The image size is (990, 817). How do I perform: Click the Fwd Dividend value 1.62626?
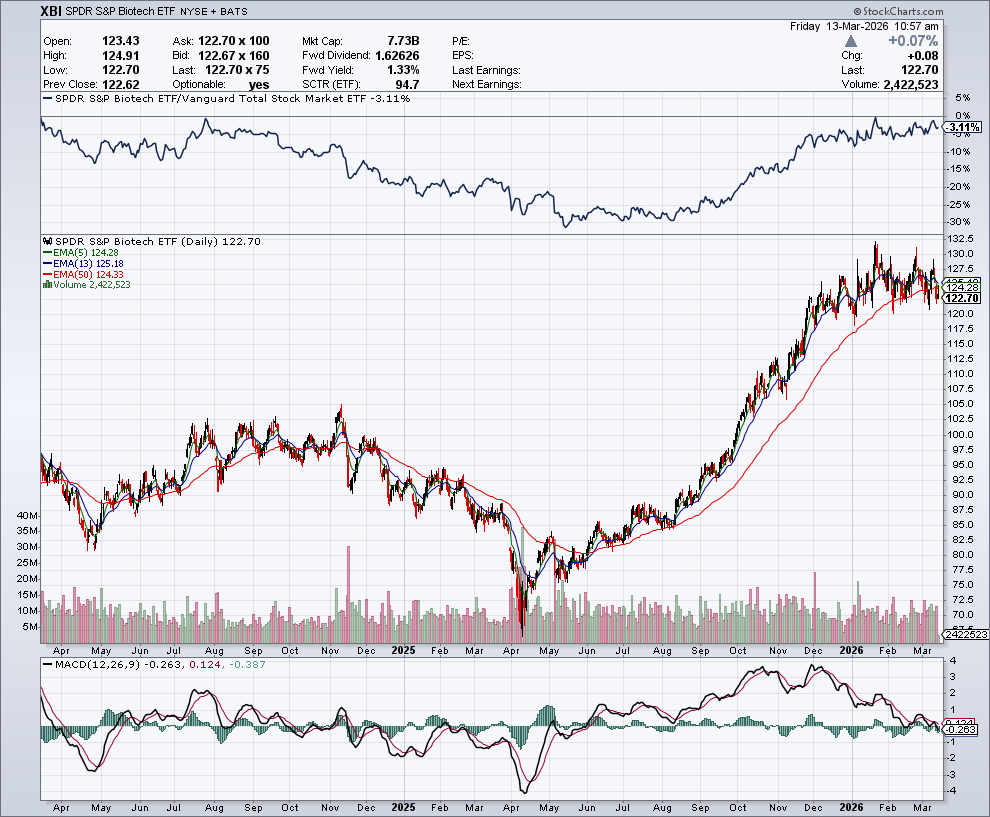pyautogui.click(x=397, y=56)
